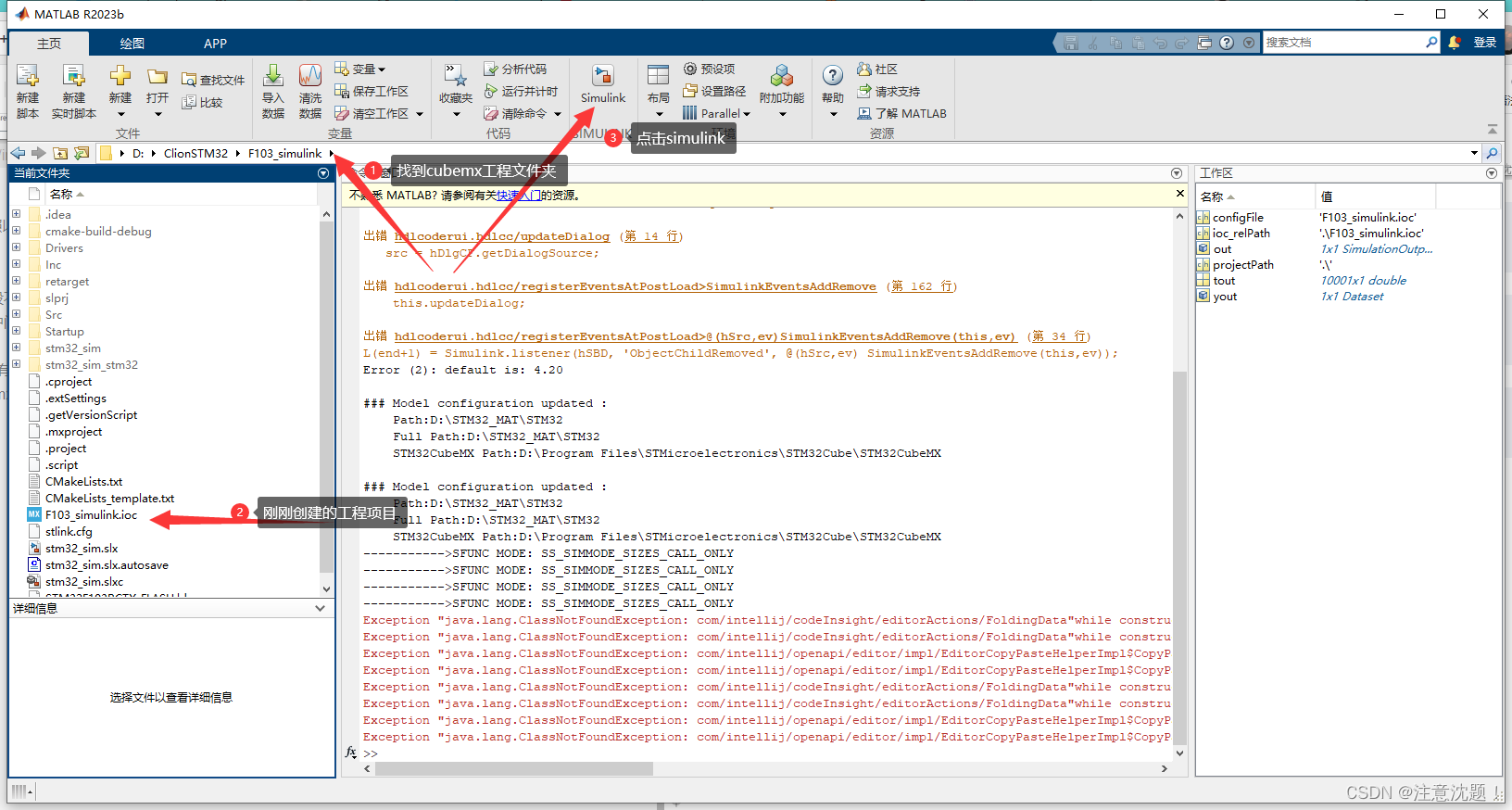Click 比较 (Compare) in the toolstrip
The image size is (1512, 810).
pos(203,102)
